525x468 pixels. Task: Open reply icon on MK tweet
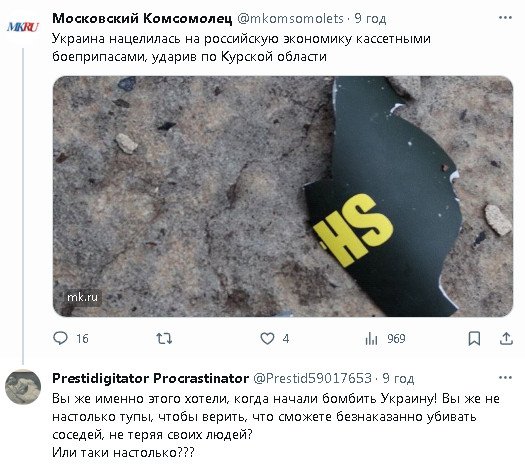(61, 338)
